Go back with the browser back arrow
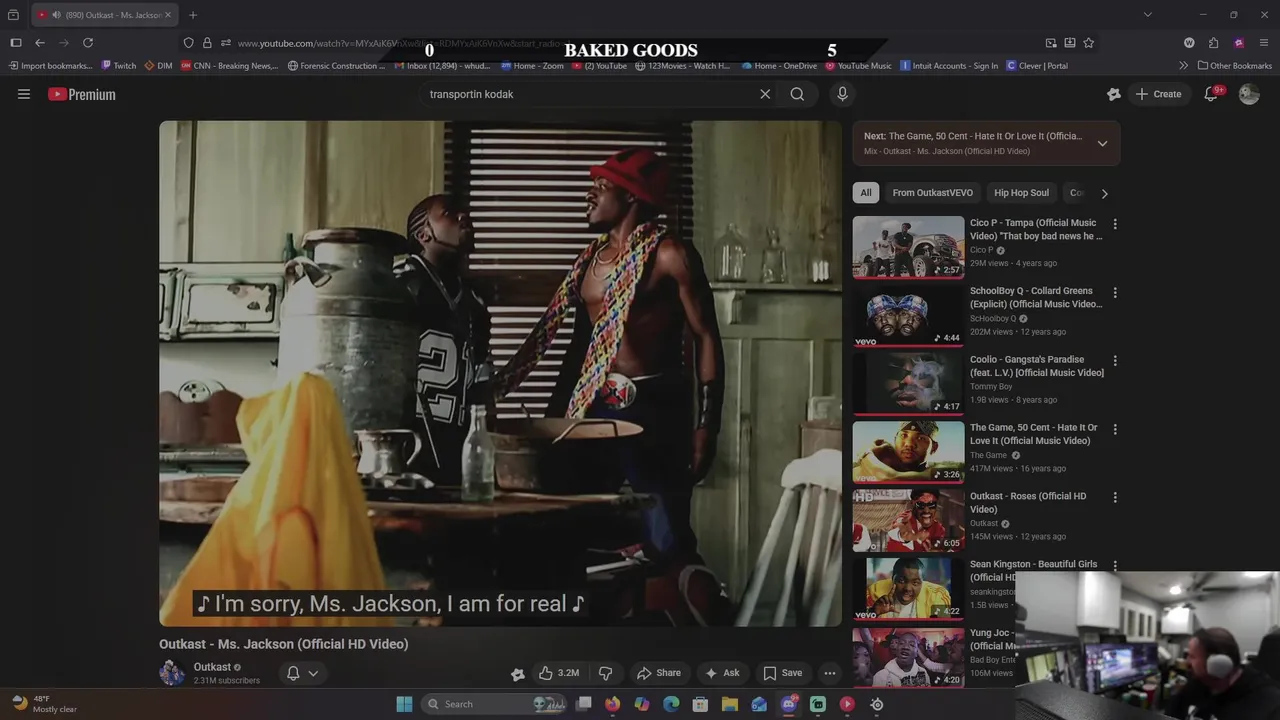This screenshot has height=720, width=1280. point(40,43)
